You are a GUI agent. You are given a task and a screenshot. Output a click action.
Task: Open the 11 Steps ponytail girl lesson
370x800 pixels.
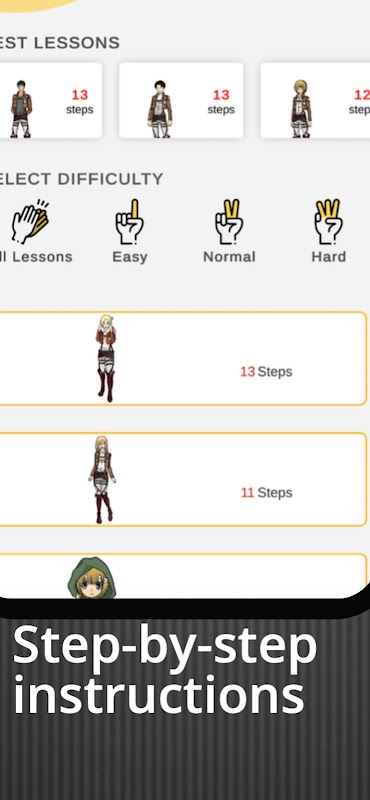pyautogui.click(x=183, y=479)
